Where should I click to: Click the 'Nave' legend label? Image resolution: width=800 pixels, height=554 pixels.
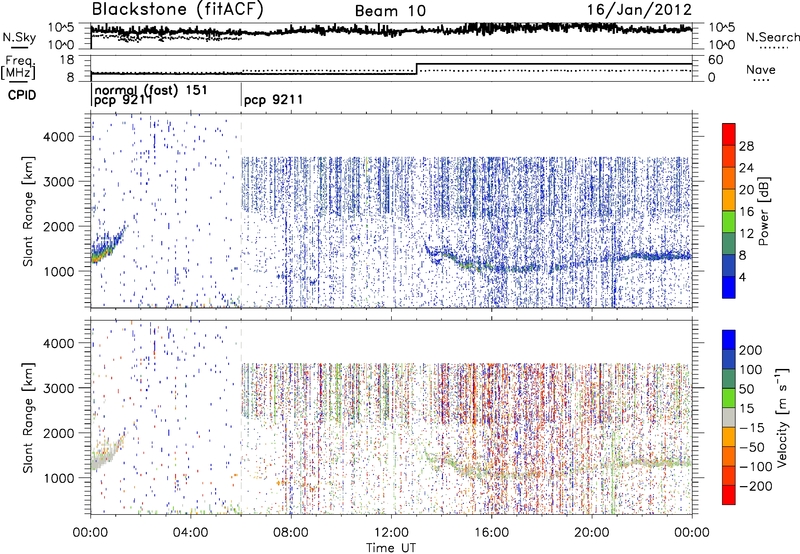[761, 70]
